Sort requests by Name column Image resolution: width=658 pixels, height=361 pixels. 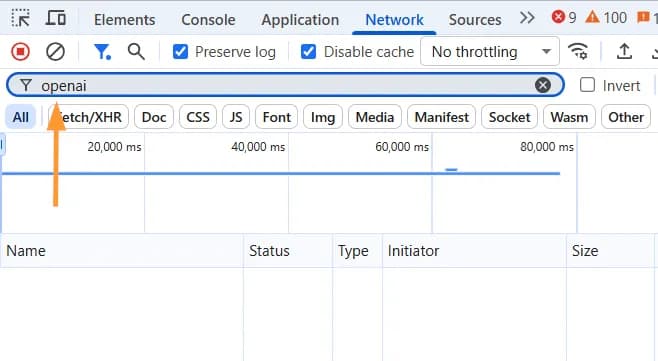(122, 251)
